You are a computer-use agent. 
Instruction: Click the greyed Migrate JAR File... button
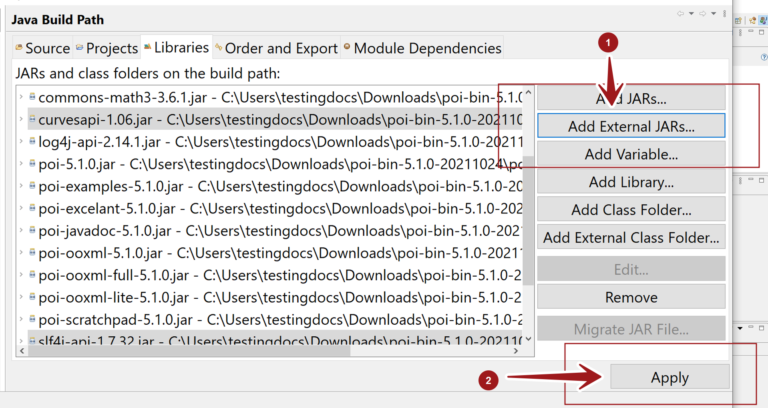pyautogui.click(x=631, y=329)
